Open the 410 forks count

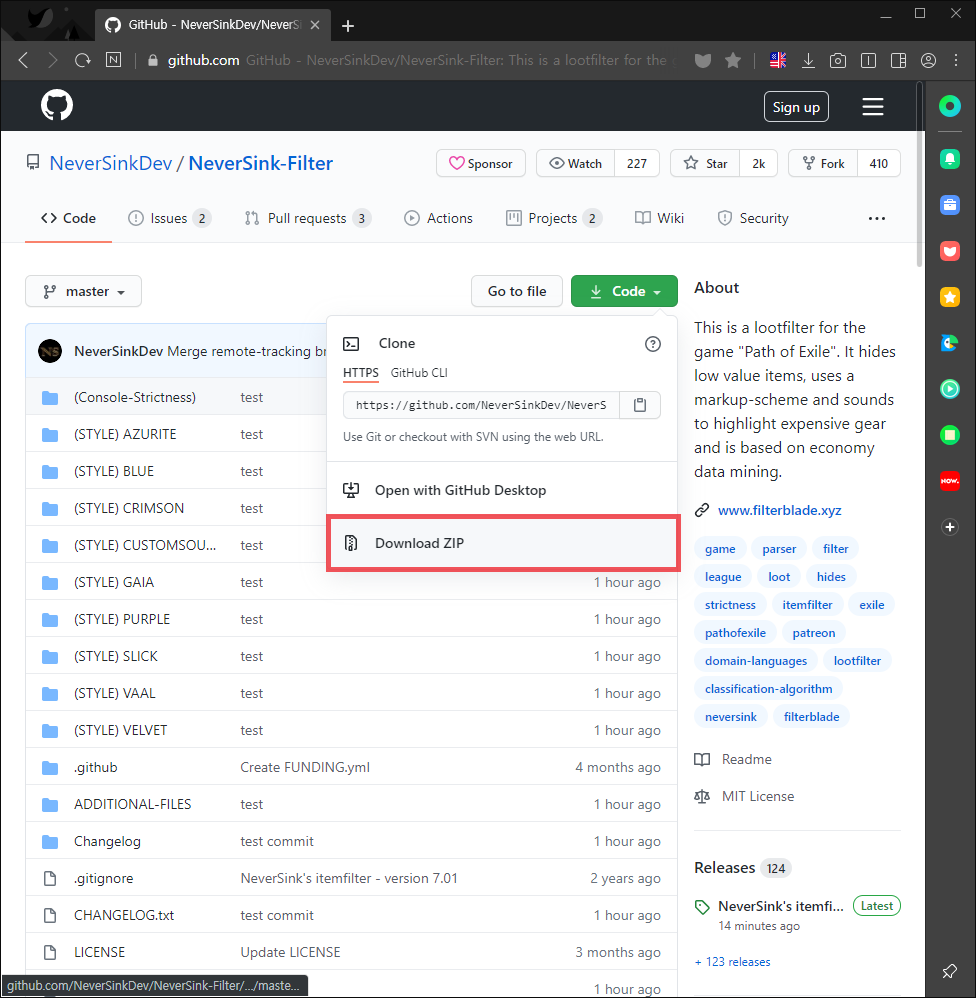pyautogui.click(x=879, y=164)
